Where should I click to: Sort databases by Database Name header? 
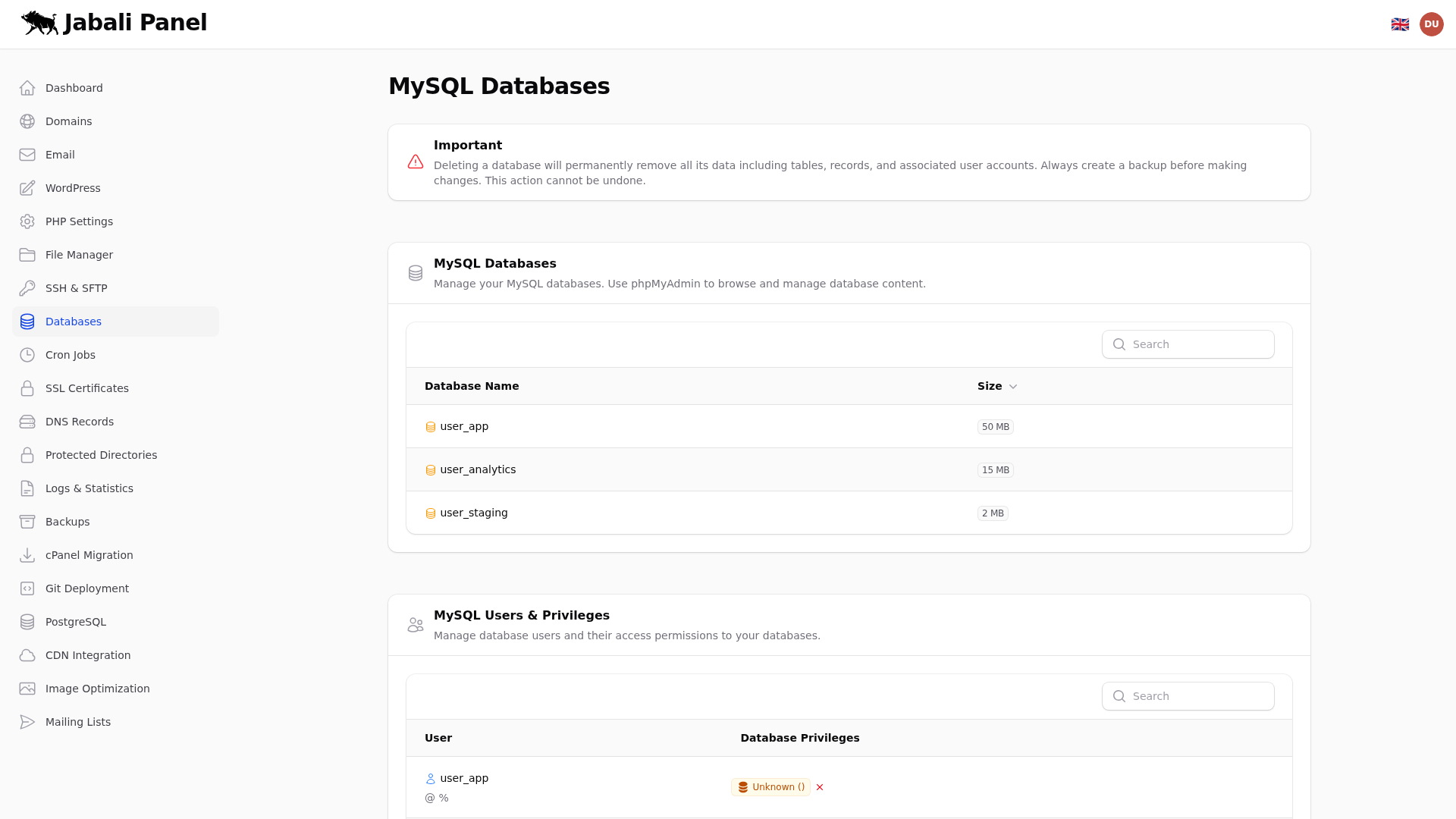(471, 386)
